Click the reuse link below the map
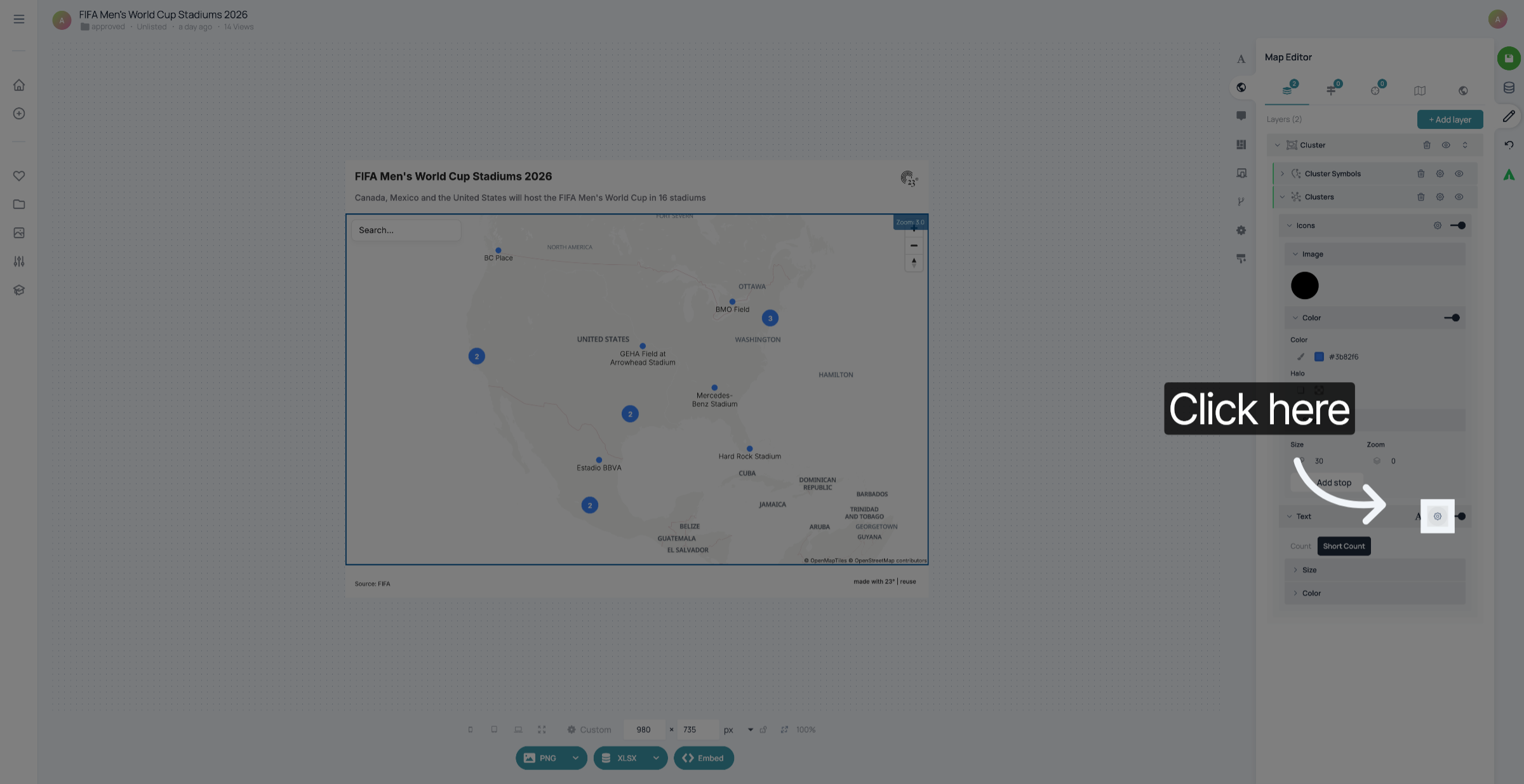This screenshot has width=1524, height=784. 908,582
